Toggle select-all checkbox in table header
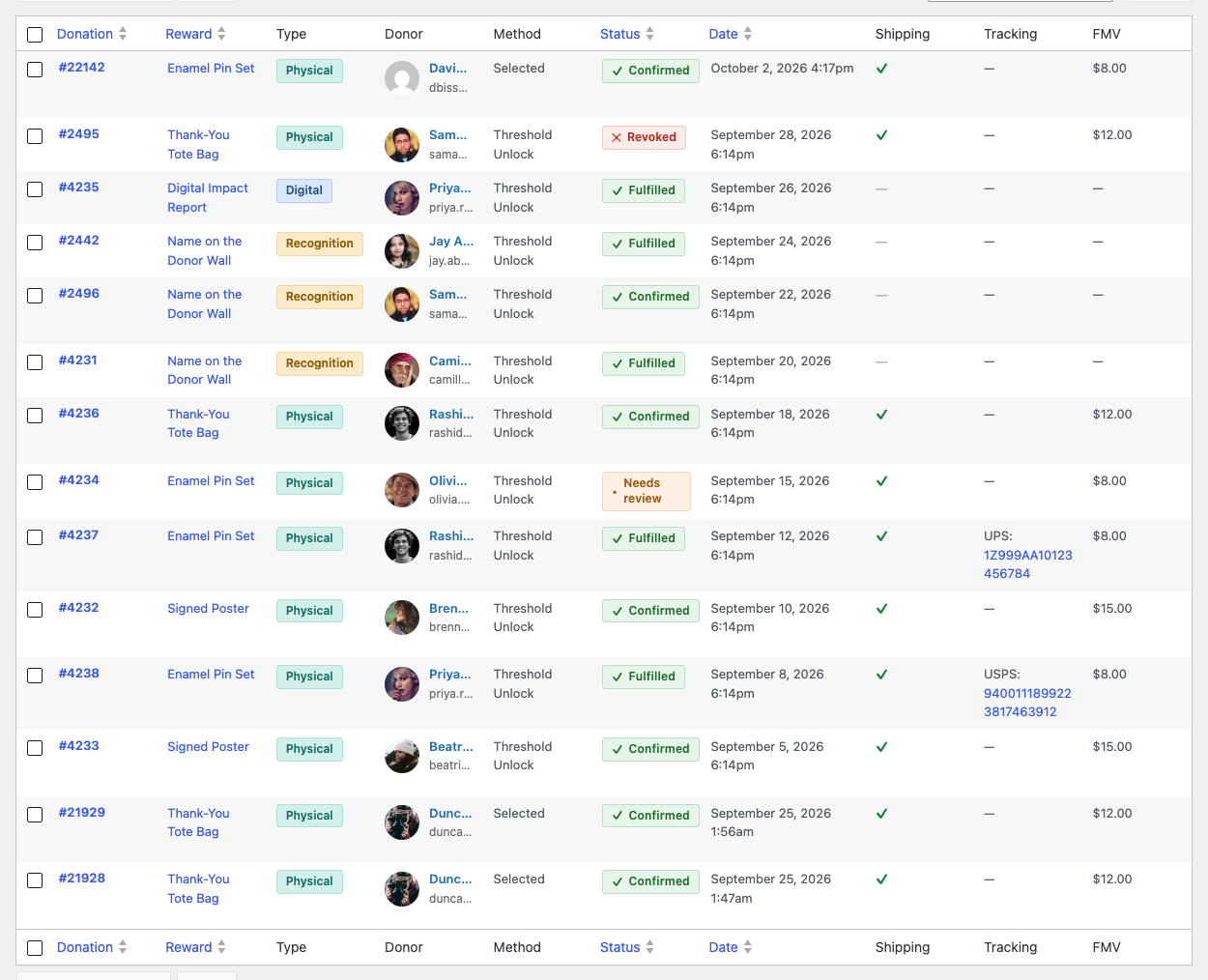1208x980 pixels. point(35,35)
